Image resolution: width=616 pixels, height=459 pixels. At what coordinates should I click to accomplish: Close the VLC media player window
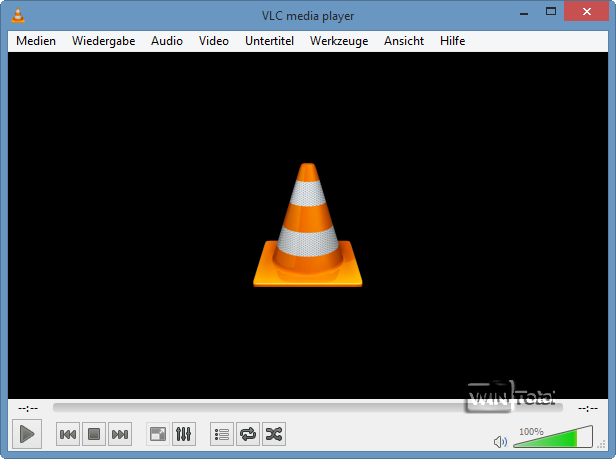click(x=587, y=11)
